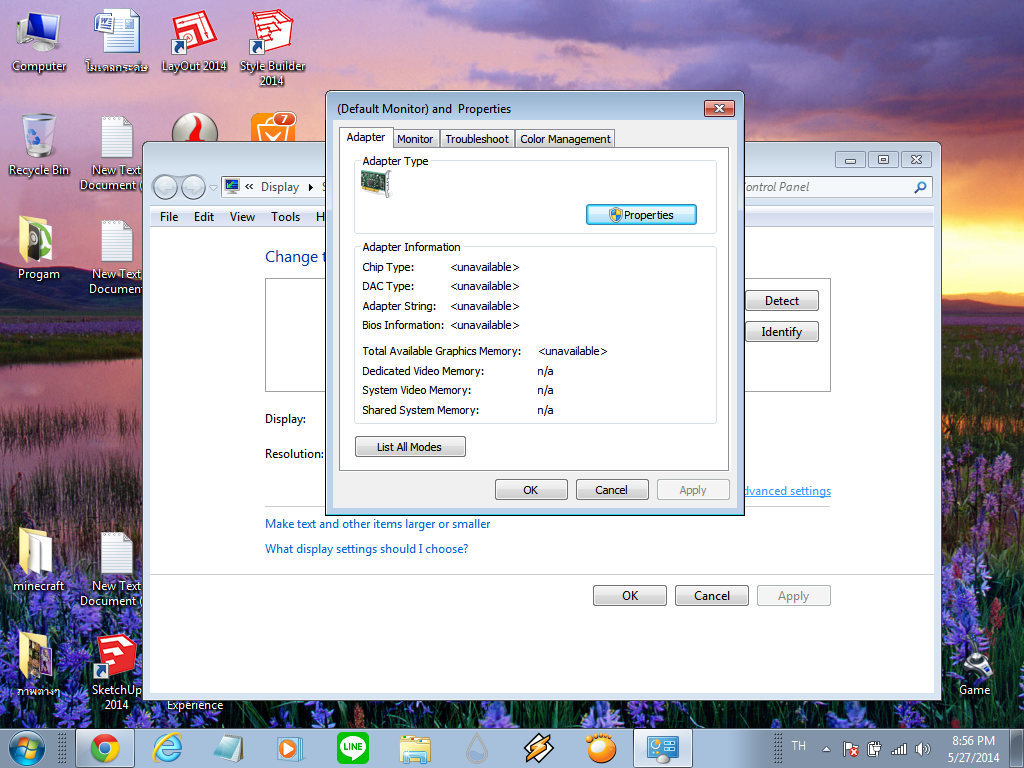
Task: Click Detect button in Display window
Action: [782, 300]
